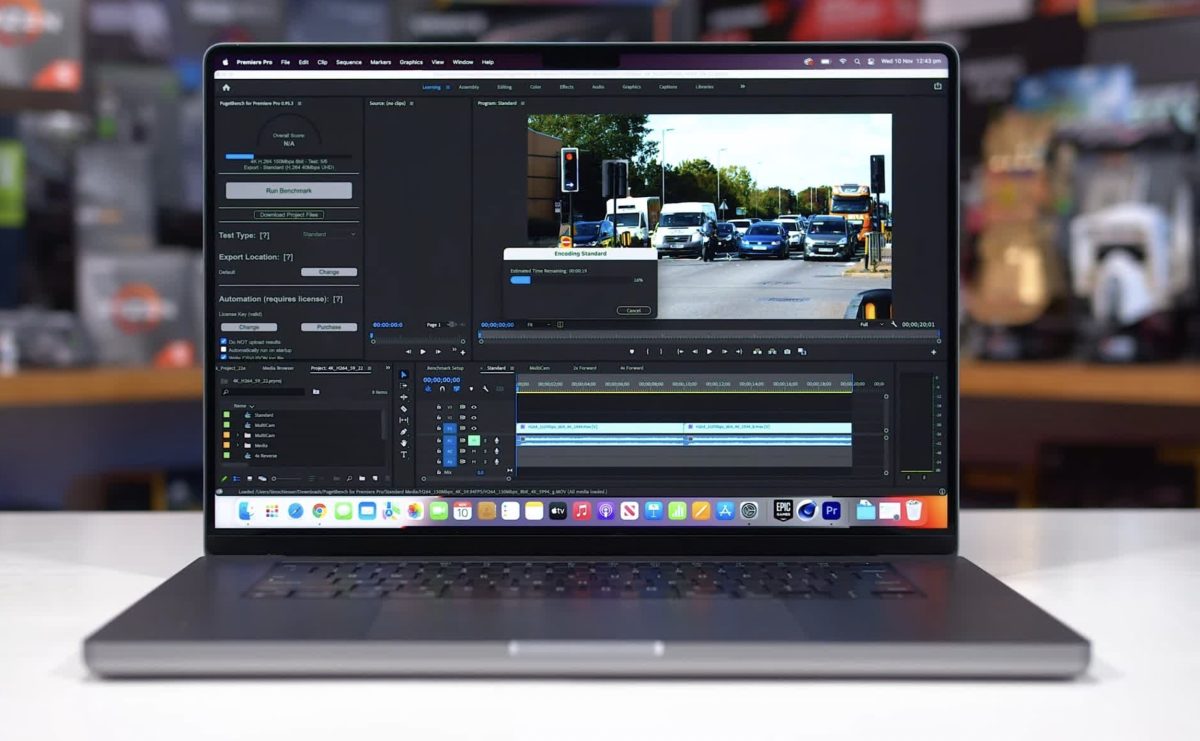Open the Test Type Standard dropdown
Image resolution: width=1200 pixels, height=741 pixels.
[x=328, y=234]
